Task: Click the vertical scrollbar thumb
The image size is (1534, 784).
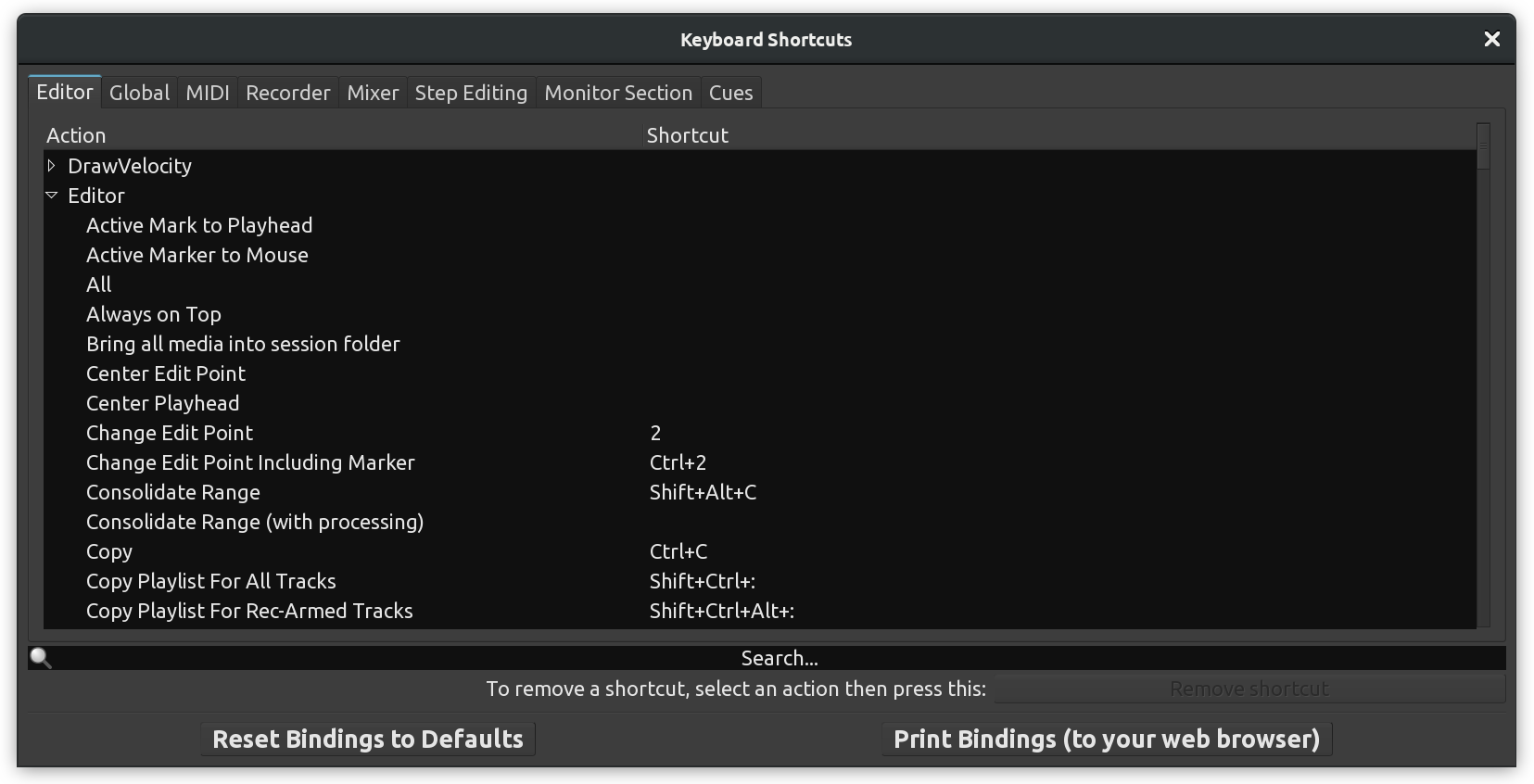Action: 1483,146
